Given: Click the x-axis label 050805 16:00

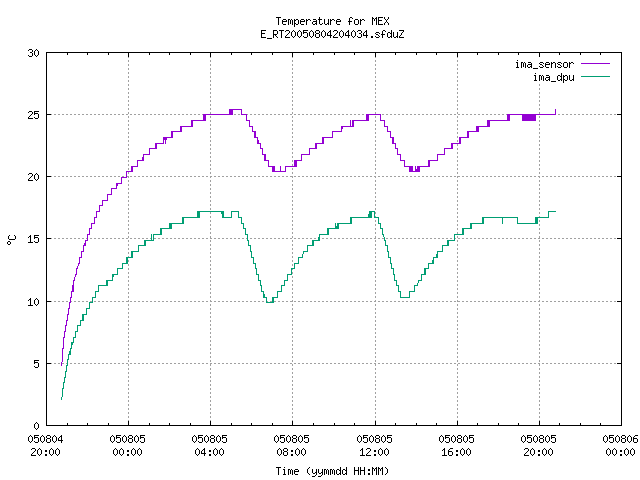Looking at the screenshot, I should coord(456,446).
